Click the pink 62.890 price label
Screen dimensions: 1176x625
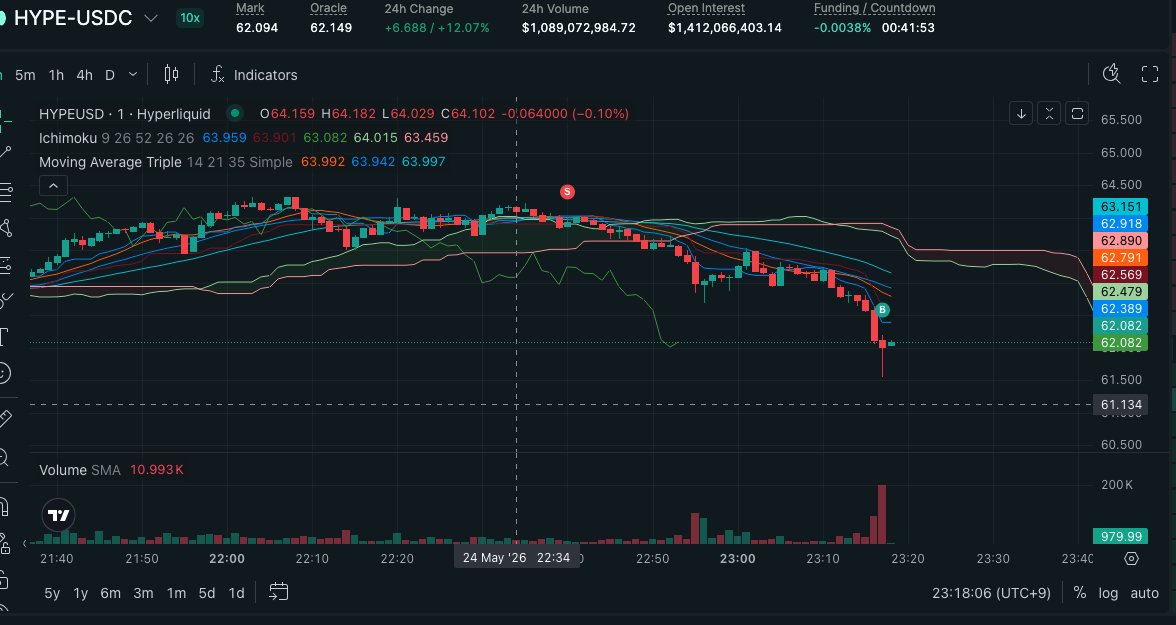[x=1120, y=241]
